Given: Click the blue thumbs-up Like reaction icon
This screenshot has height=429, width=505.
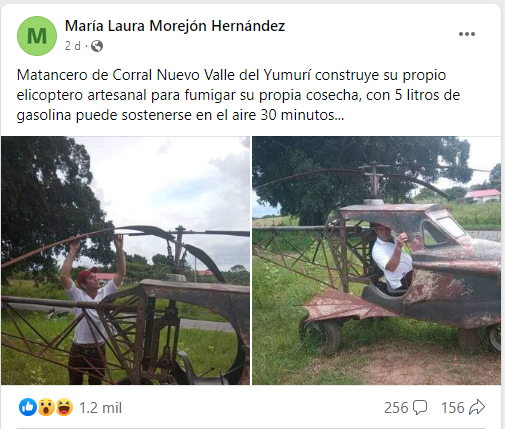Looking at the screenshot, I should click(x=28, y=407).
